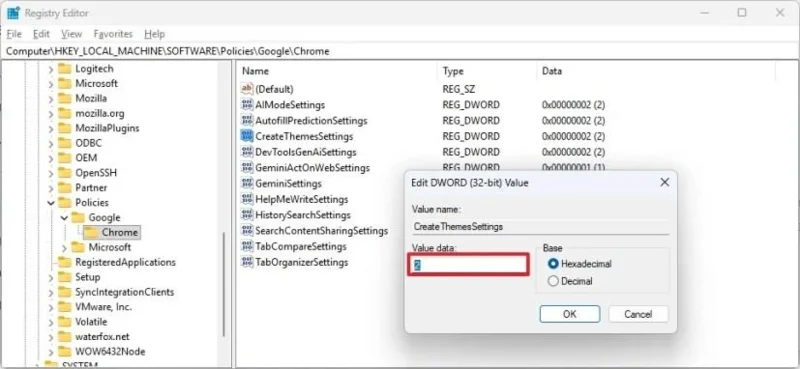Screen dimensions: 800x369
Task: Open the Edit menu
Action: point(41,34)
